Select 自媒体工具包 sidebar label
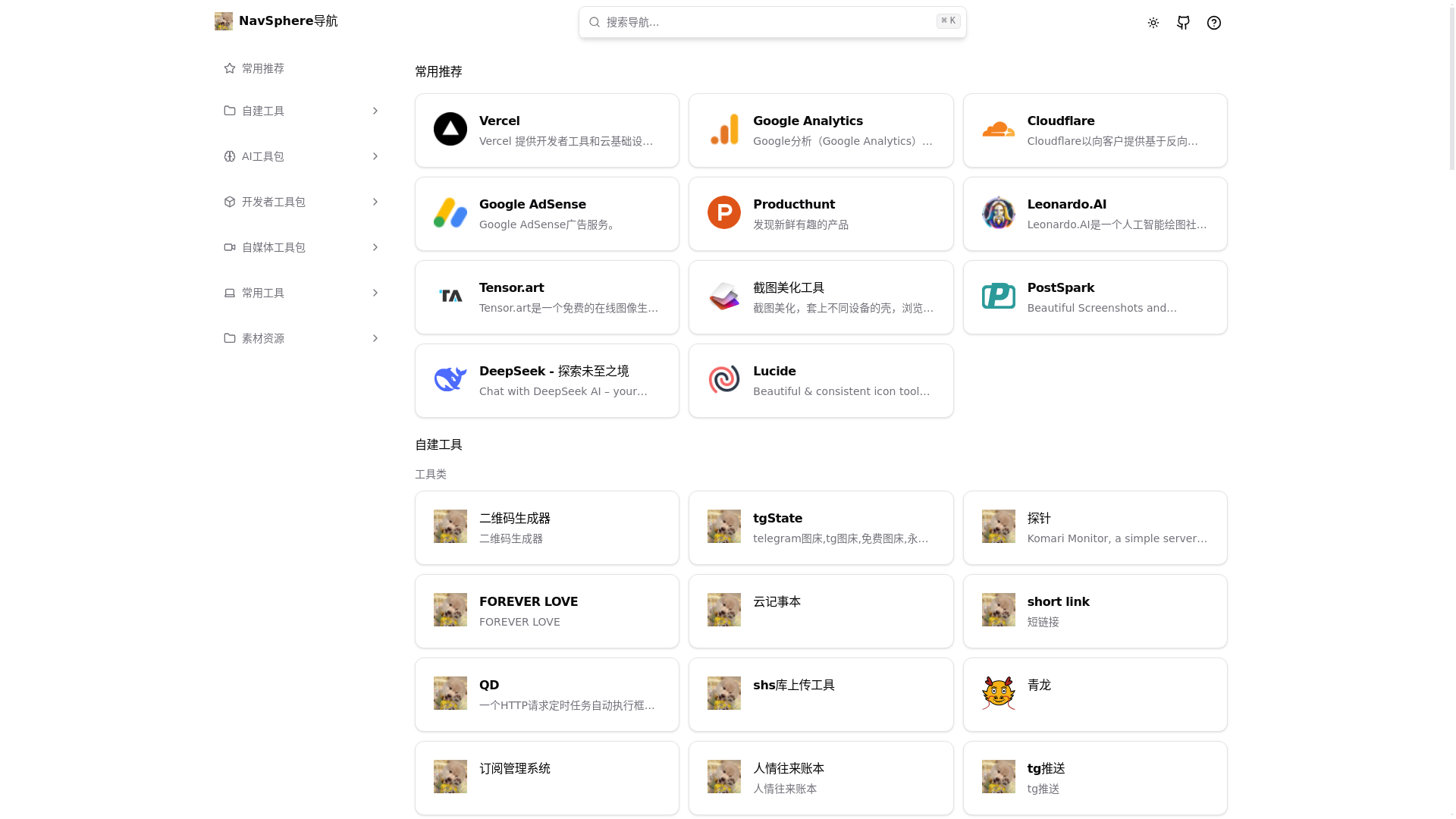1456x819 pixels. [x=274, y=247]
